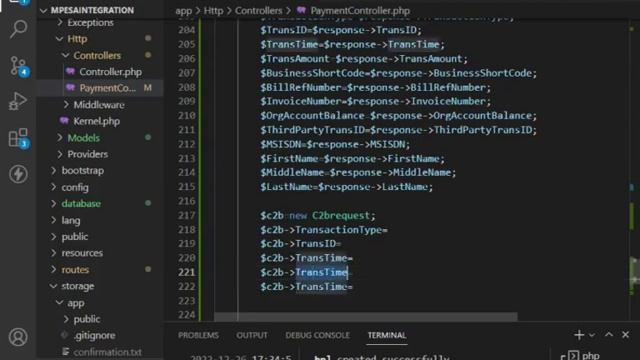Add a new terminal with the plus icon
The image size is (640, 360).
[x=579, y=335]
